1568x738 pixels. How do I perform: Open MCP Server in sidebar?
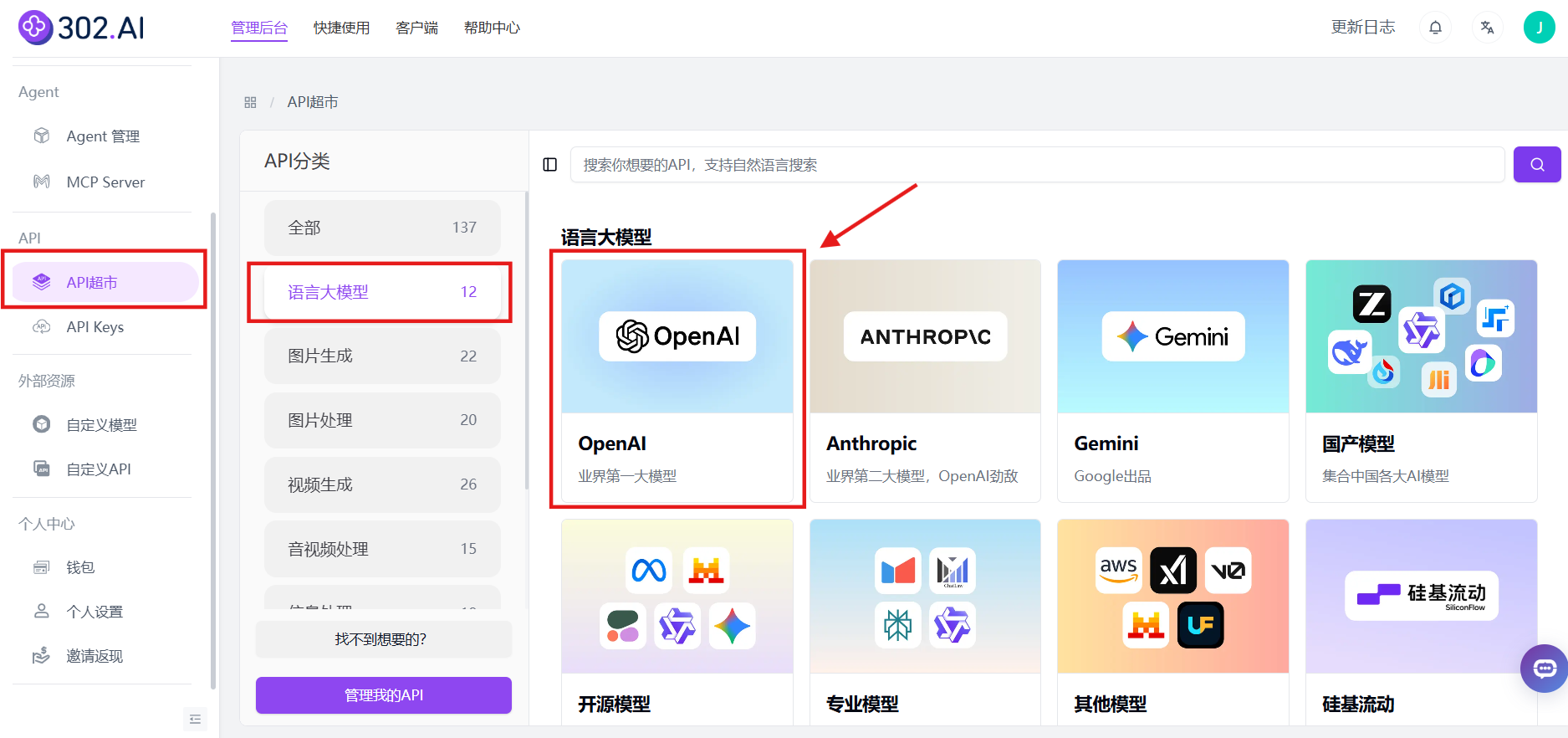tap(105, 182)
